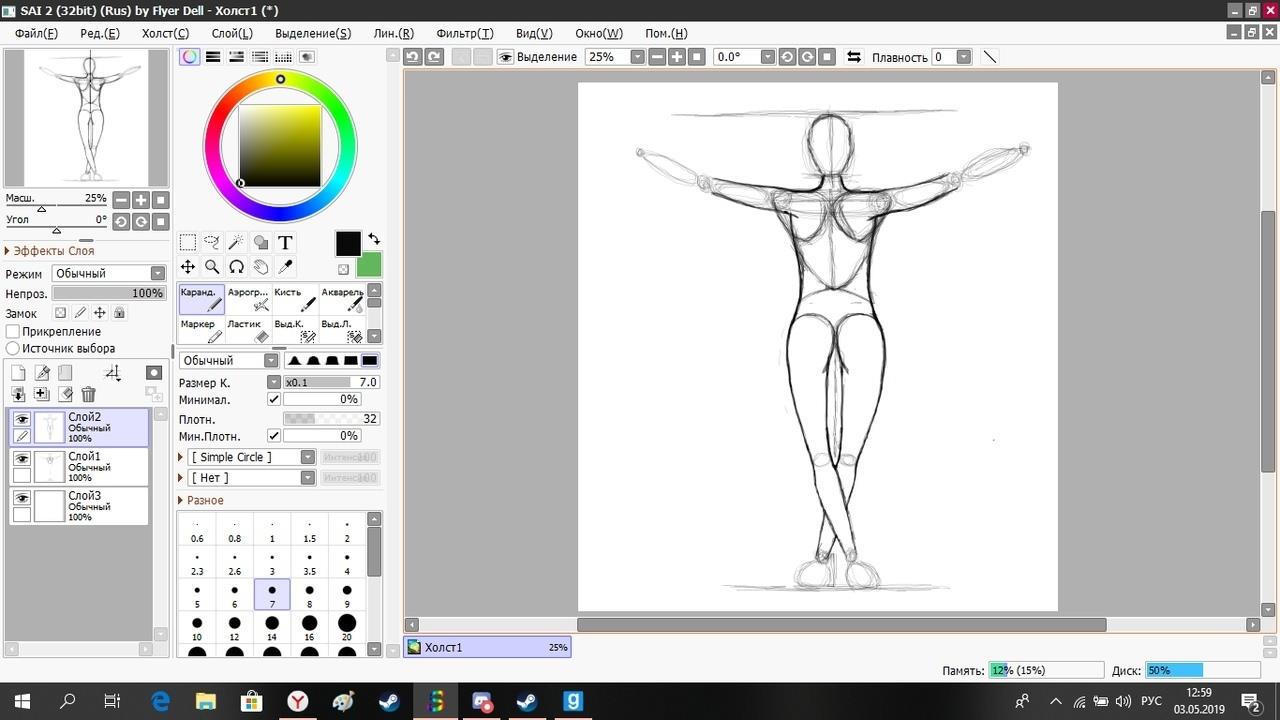Select the Magic Wand tool

(x=236, y=242)
